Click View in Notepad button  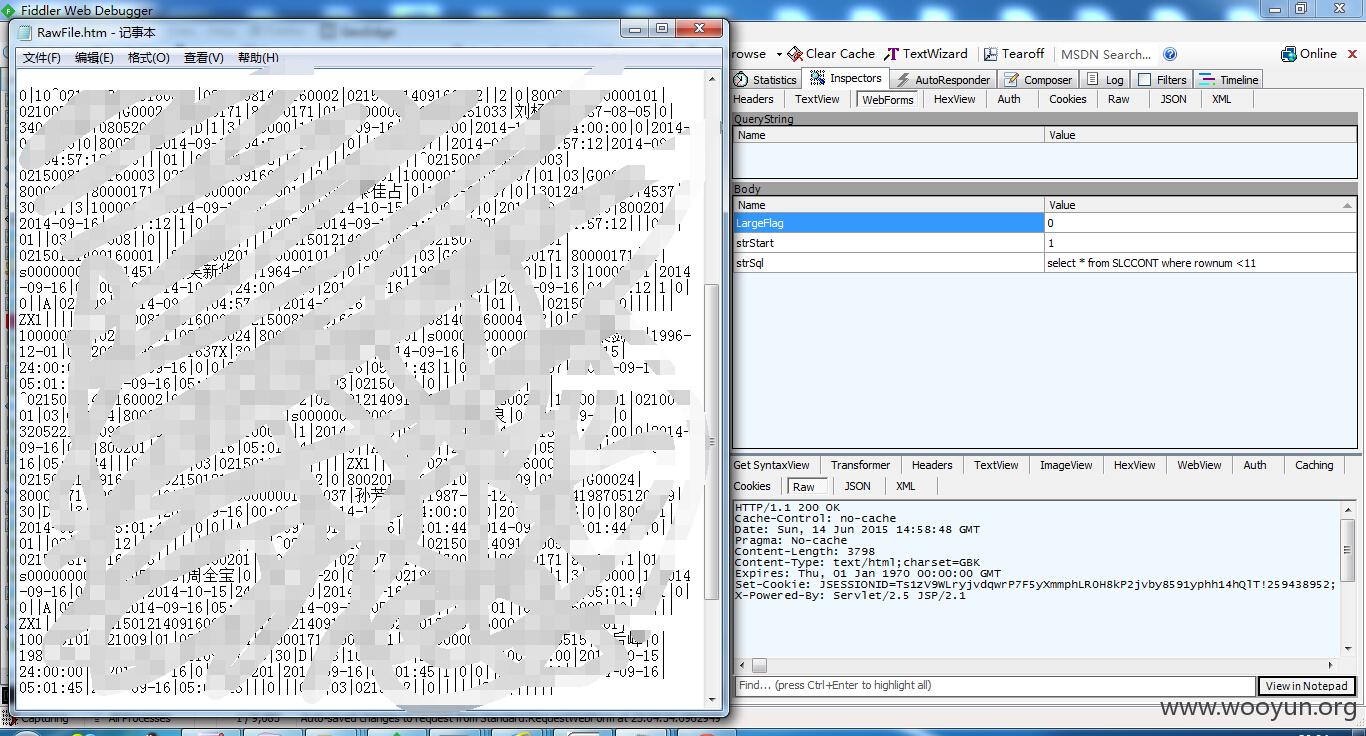pos(1307,685)
